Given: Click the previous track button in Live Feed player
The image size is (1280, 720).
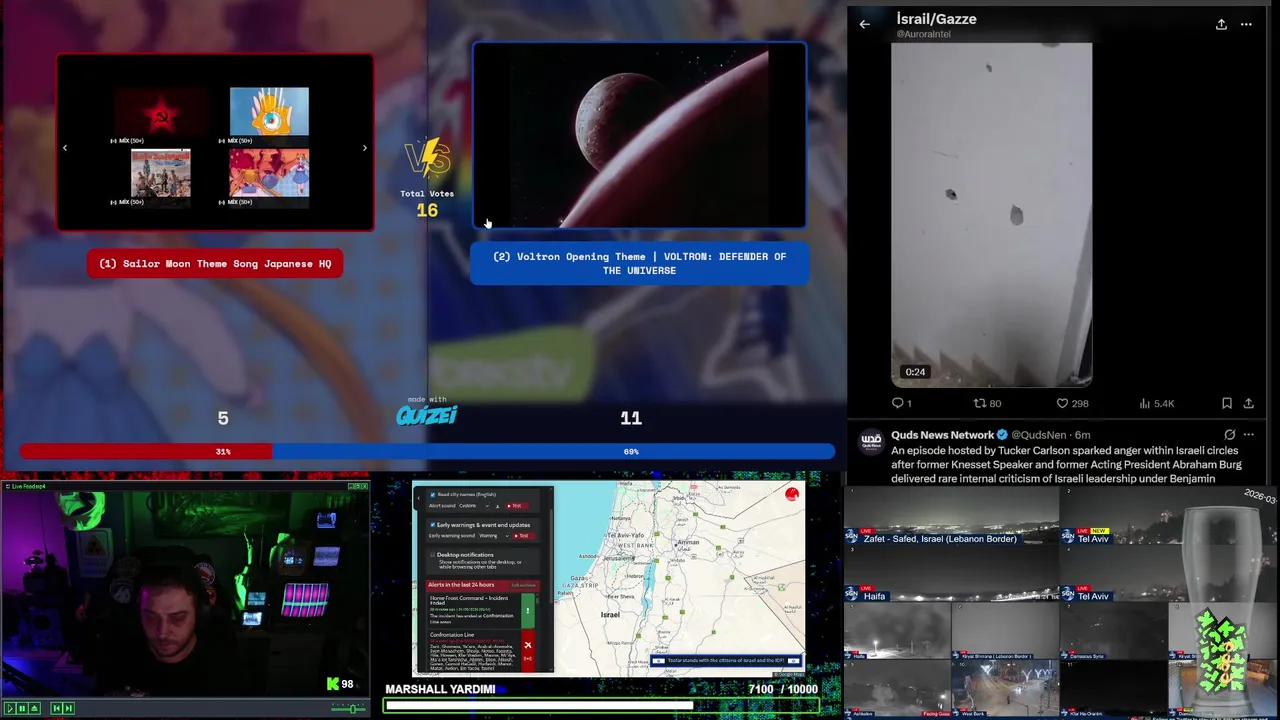Looking at the screenshot, I should click(x=56, y=708).
